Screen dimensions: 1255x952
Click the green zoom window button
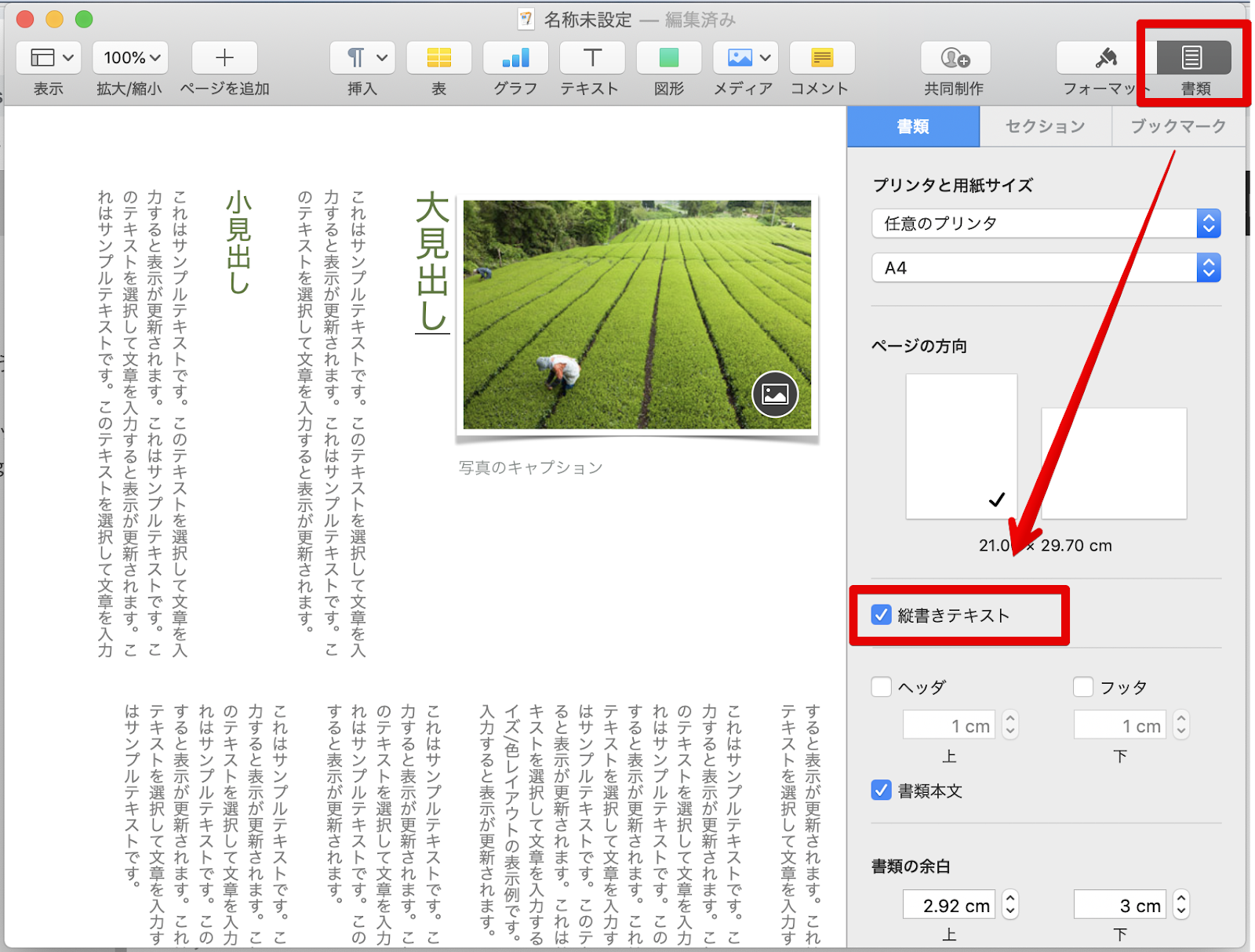click(x=84, y=19)
